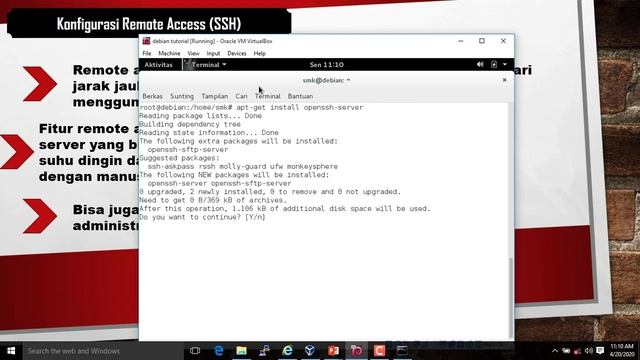Open the Action Center notifications icon
The image size is (640, 360).
(600, 351)
